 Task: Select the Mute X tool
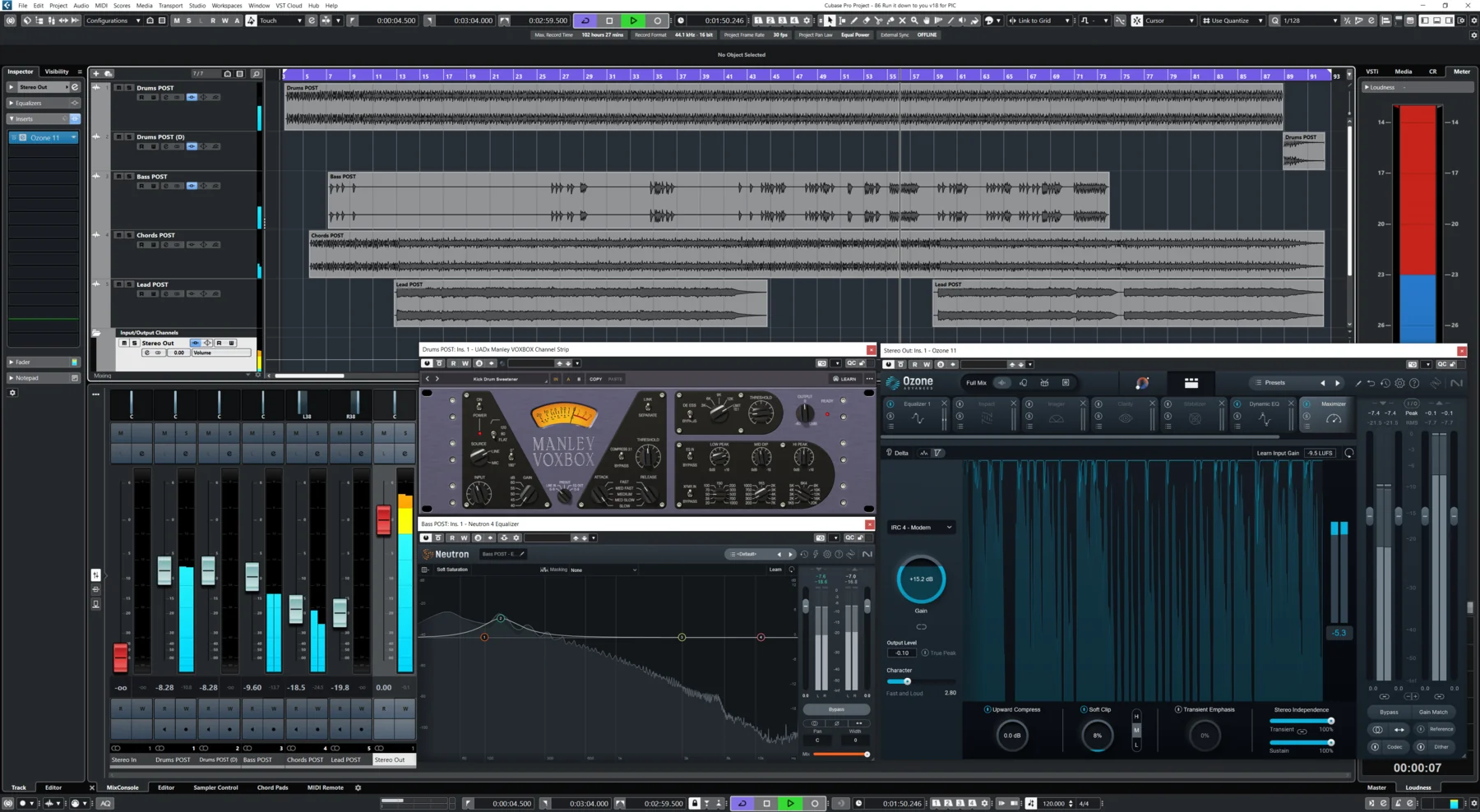pos(902,21)
